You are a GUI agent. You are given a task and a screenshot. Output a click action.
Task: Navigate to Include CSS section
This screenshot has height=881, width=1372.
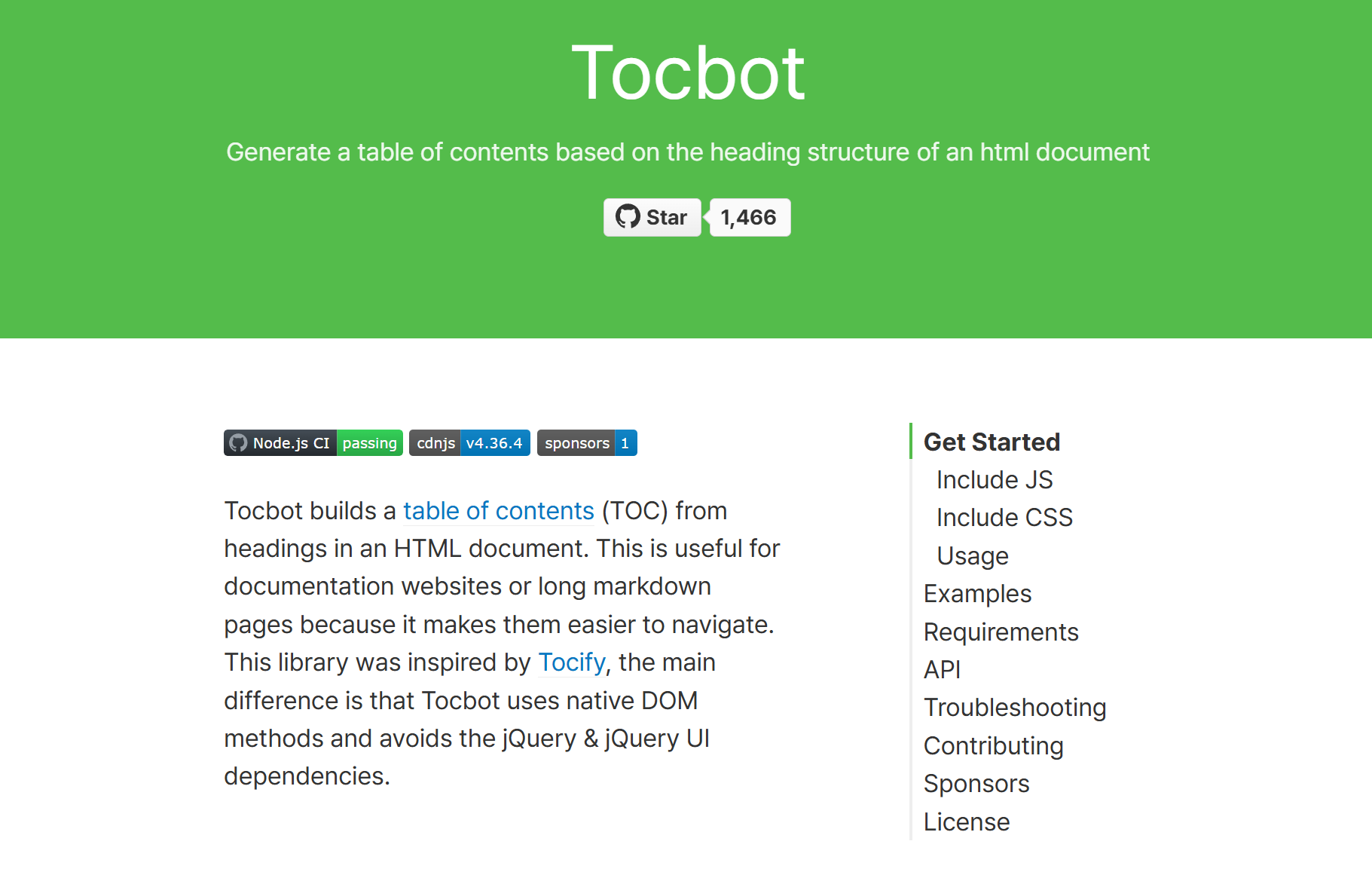(1004, 518)
